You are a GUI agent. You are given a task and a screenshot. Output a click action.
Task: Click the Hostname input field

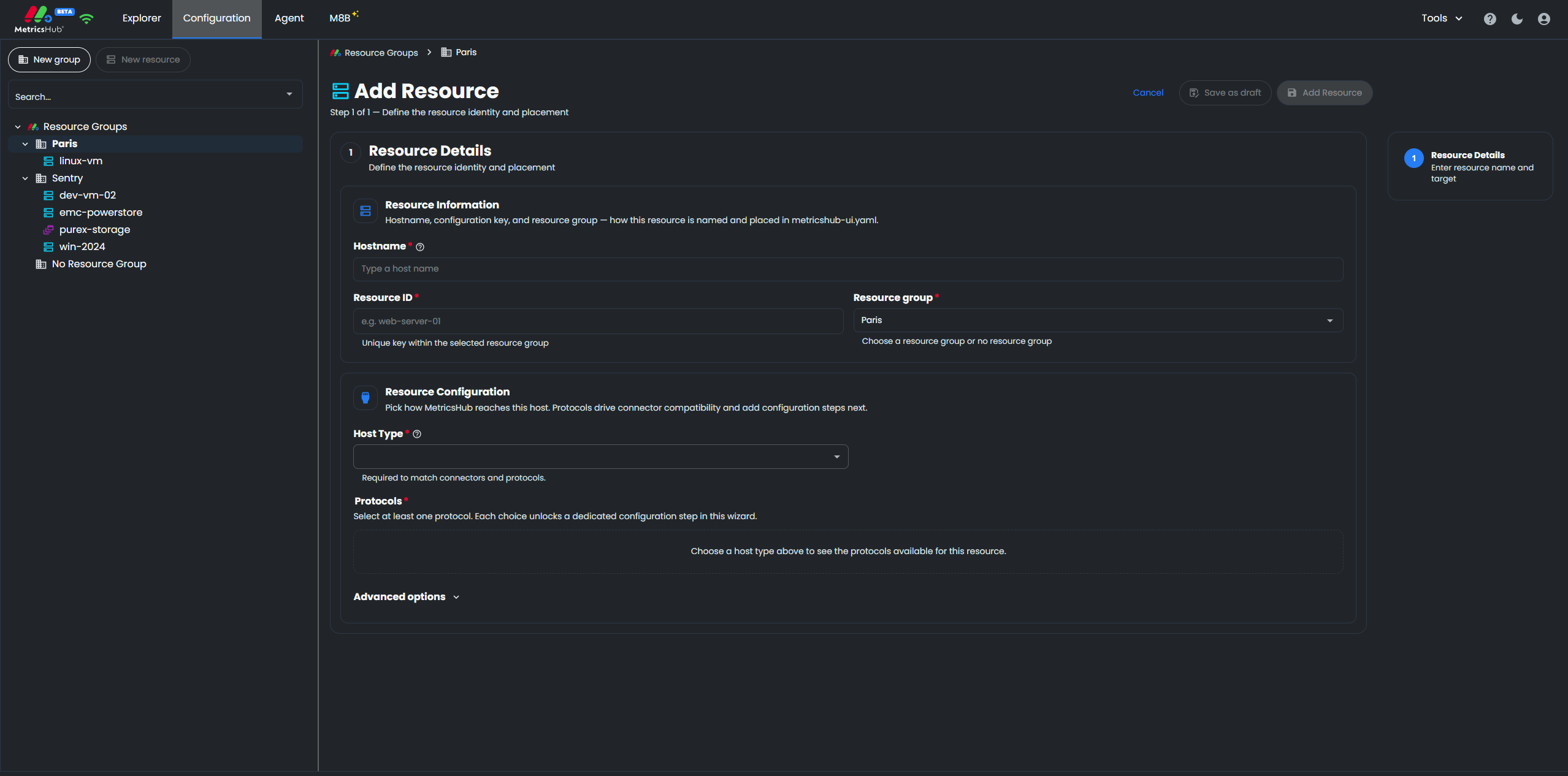coord(848,269)
